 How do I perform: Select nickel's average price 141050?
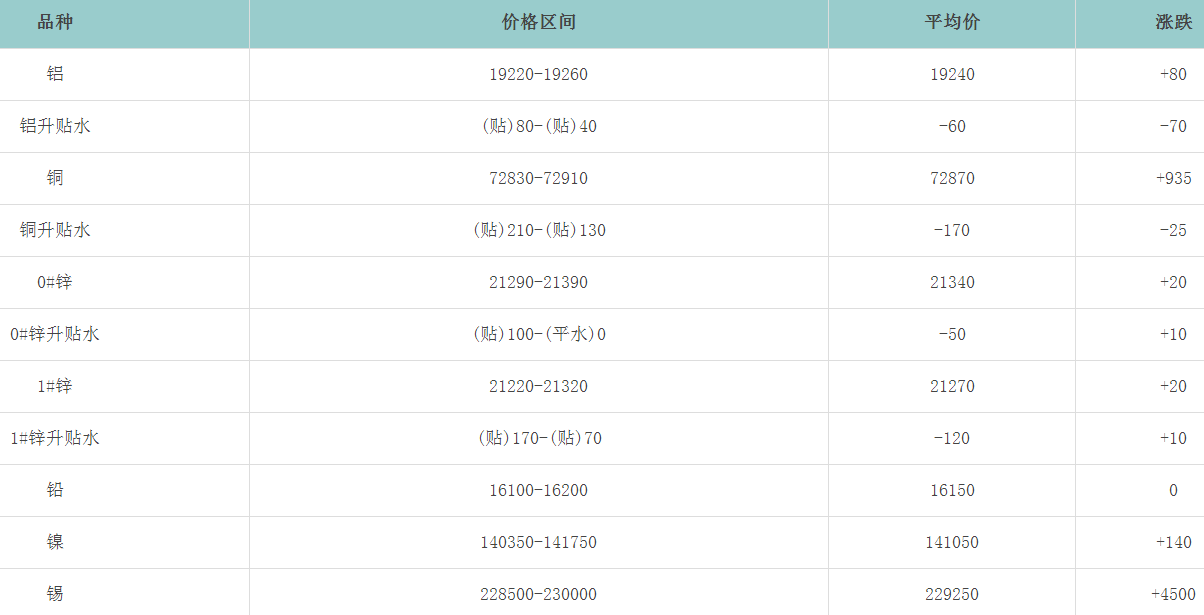(x=952, y=542)
